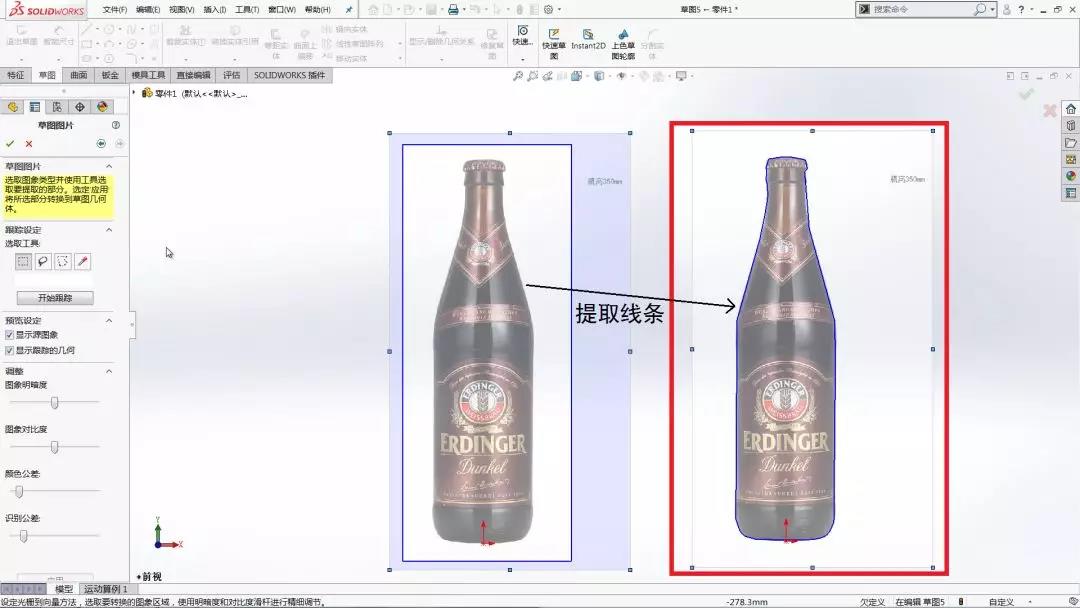Toggle 显示跟踪的几何 checkbox
This screenshot has height=608, width=1080.
click(x=10, y=351)
